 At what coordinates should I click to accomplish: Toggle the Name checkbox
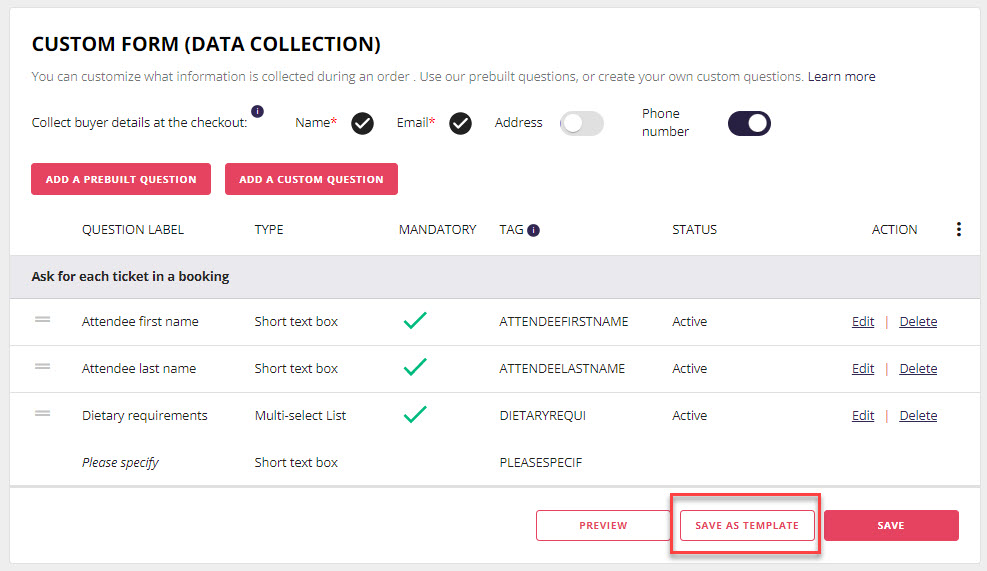[362, 123]
